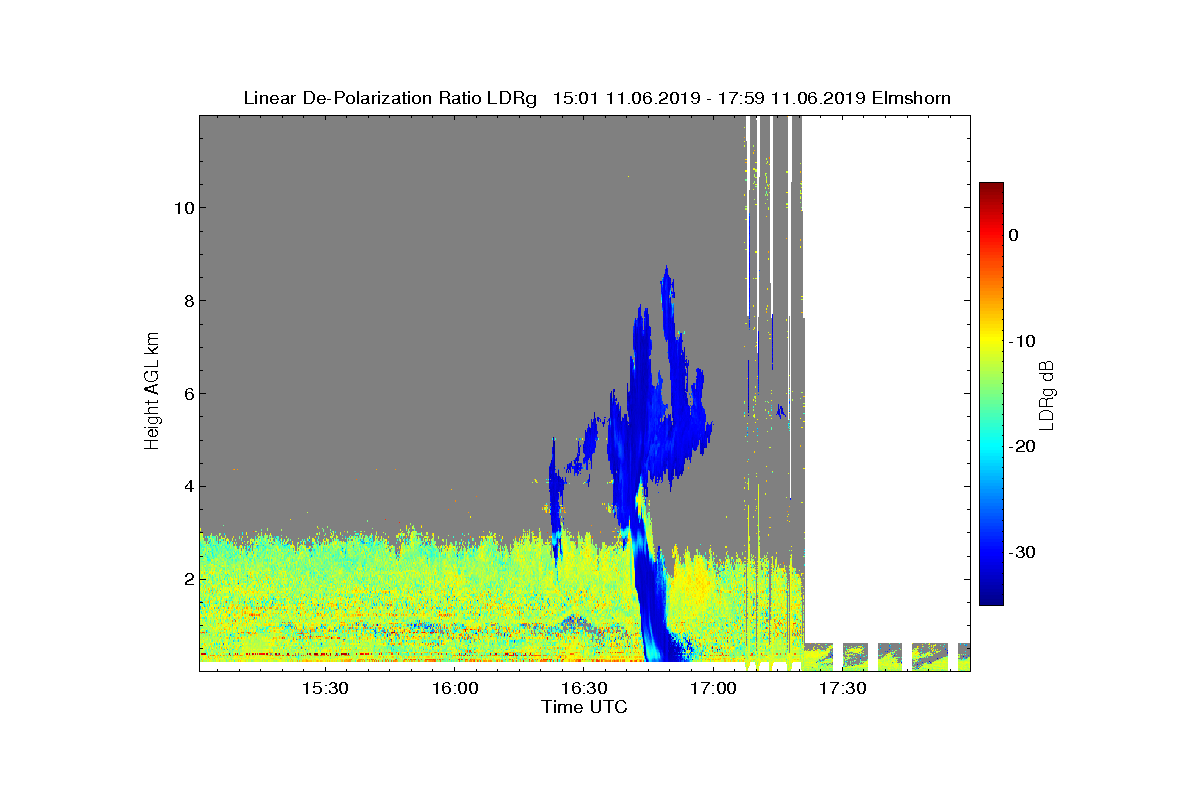Image resolution: width=1200 pixels, height=800 pixels.
Task: Click the 'Time UTC' axis label
Action: click(x=584, y=707)
